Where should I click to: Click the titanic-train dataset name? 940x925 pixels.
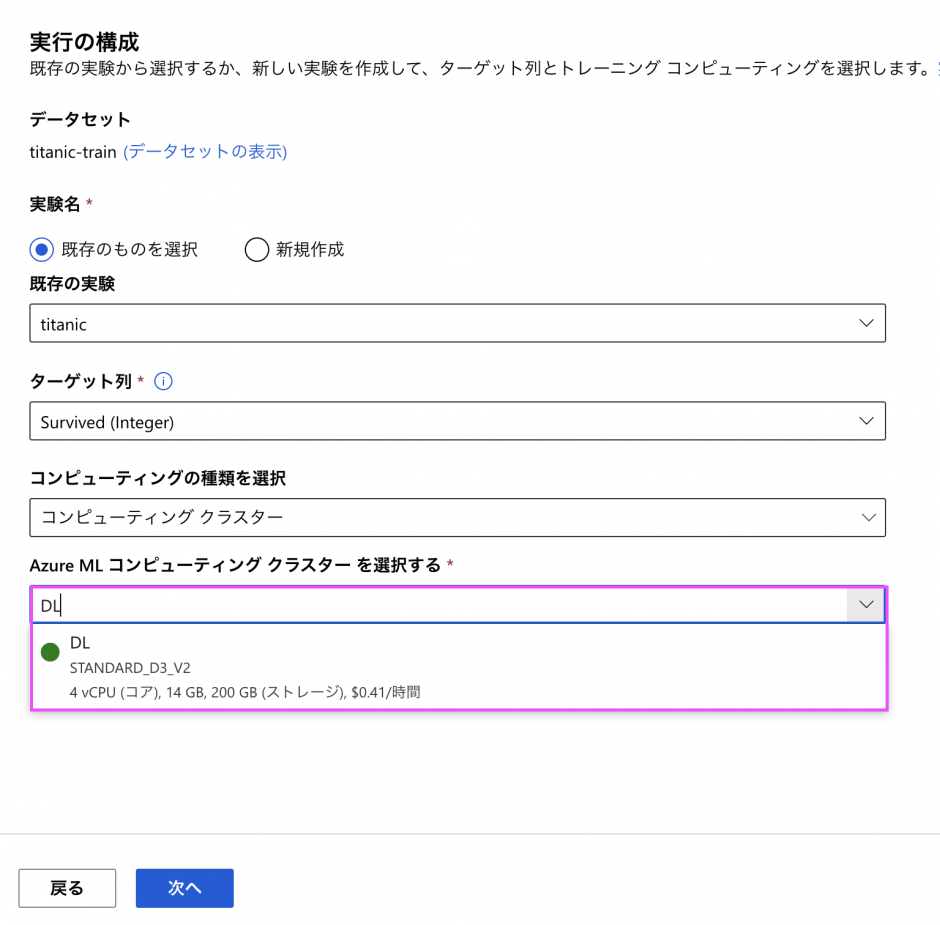(73, 152)
